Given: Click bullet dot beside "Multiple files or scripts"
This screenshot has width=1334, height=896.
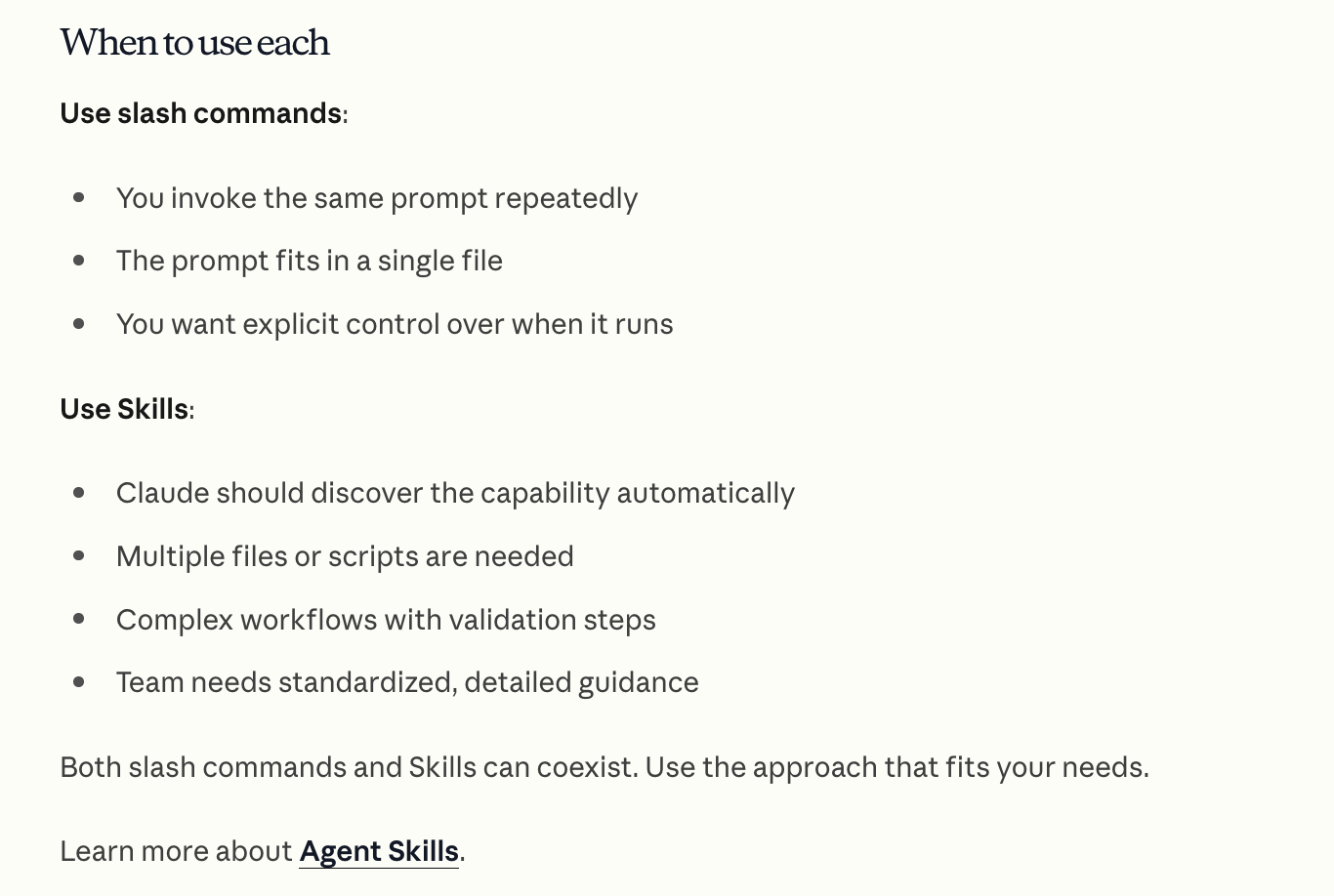Looking at the screenshot, I should click(79, 556).
